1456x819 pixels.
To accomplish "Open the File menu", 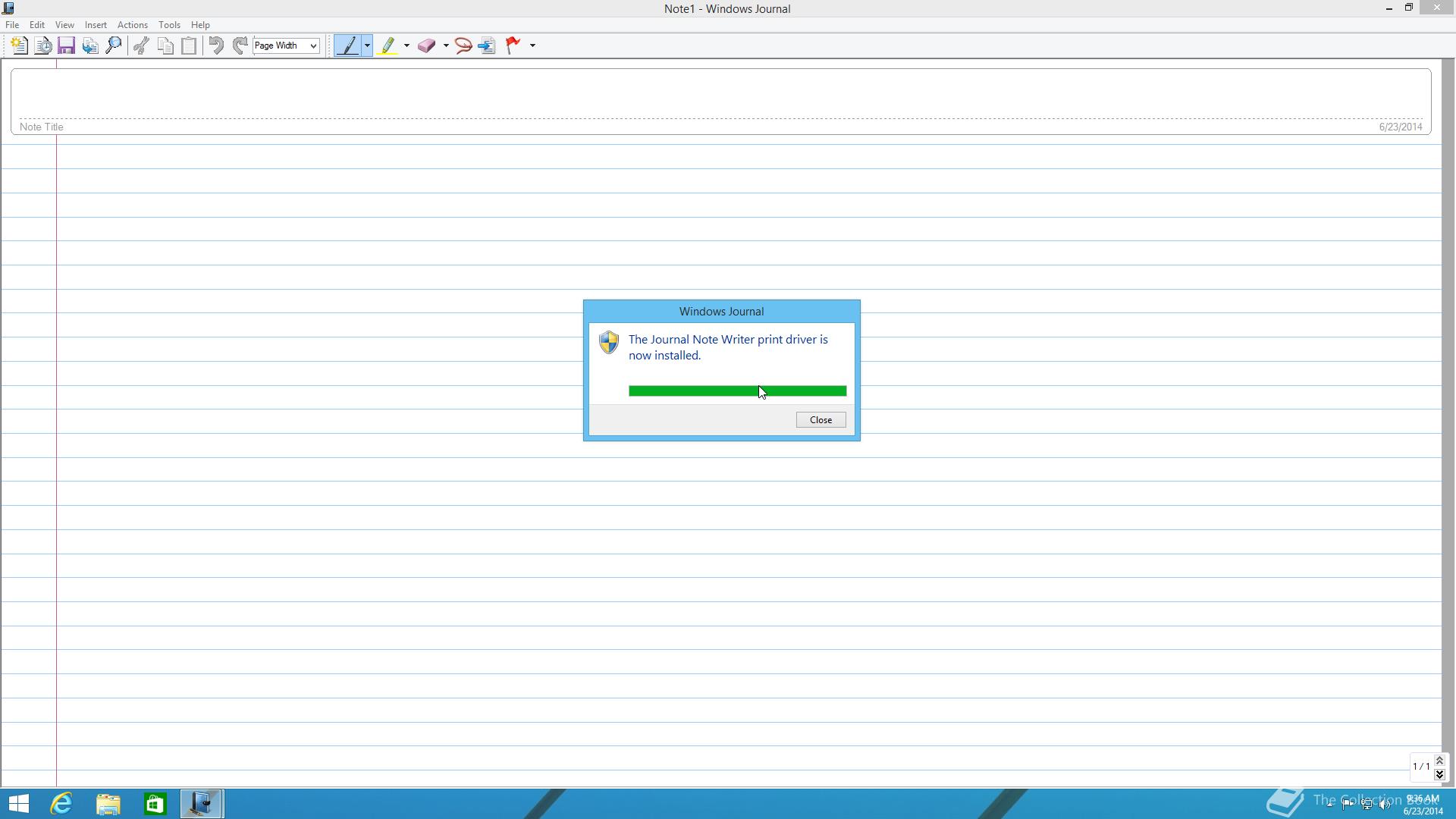I will (x=12, y=25).
